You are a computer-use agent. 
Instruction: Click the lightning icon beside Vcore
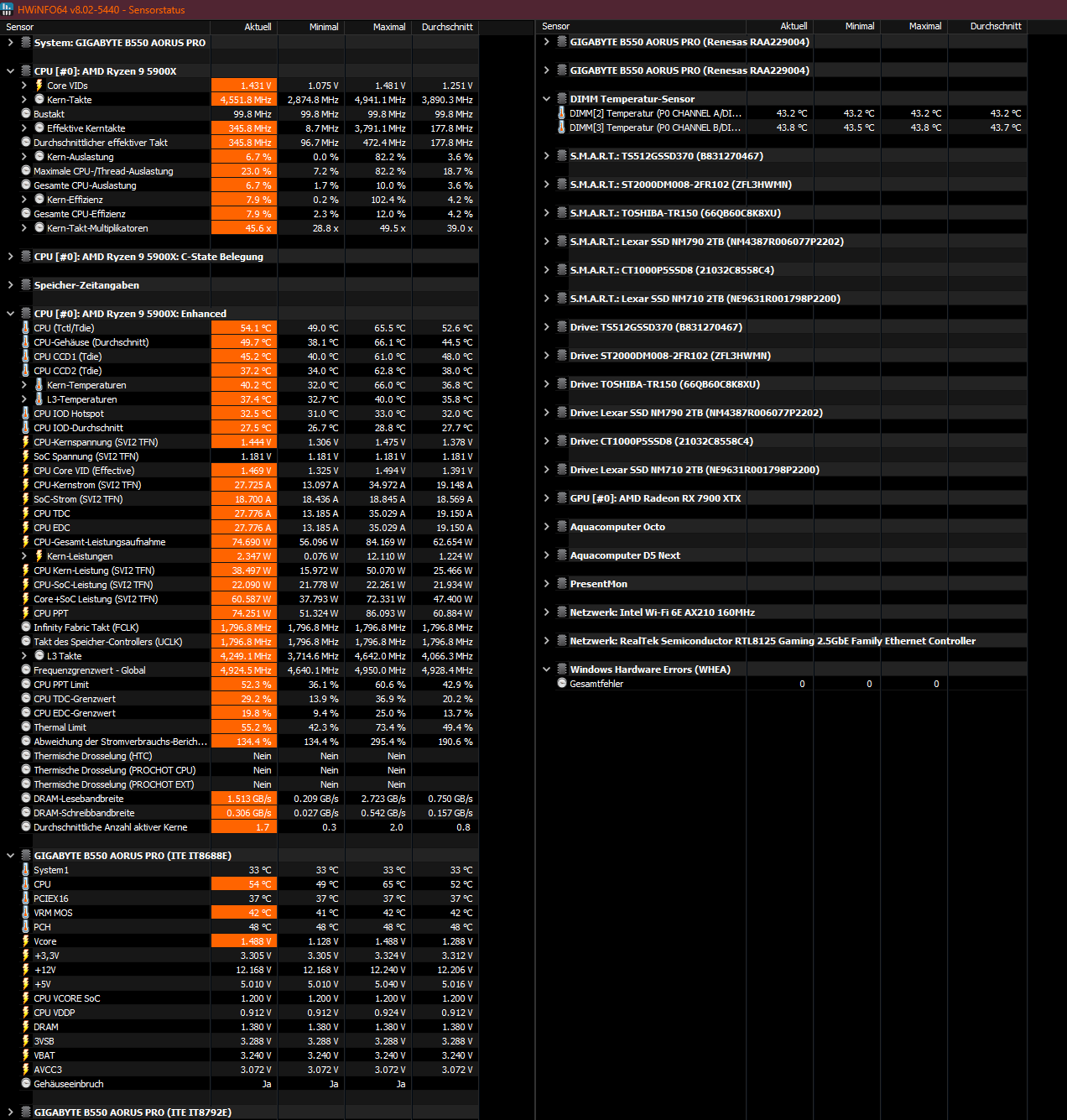tap(25, 941)
